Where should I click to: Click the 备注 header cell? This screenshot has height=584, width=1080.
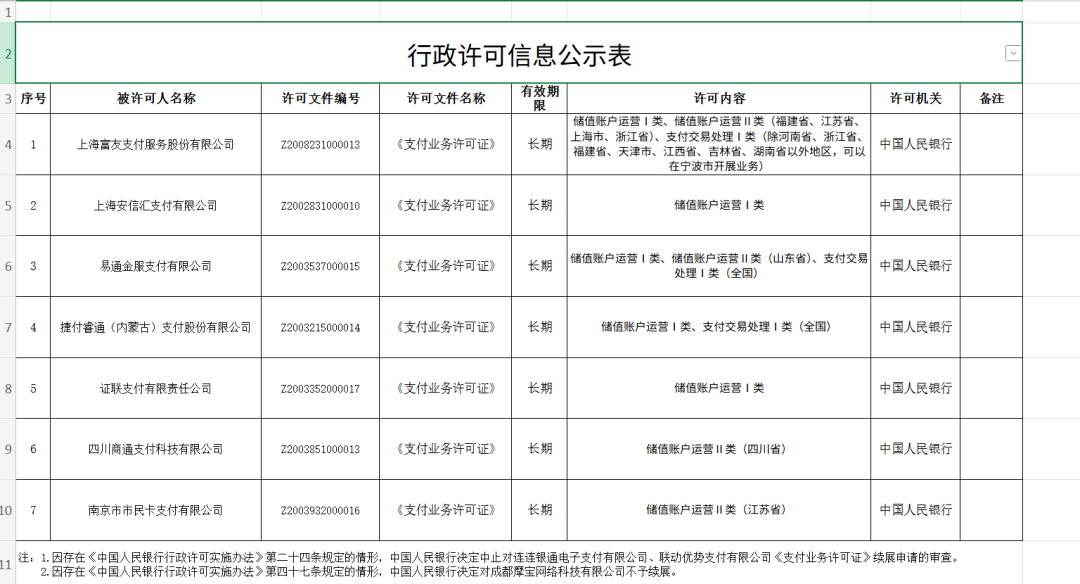(x=991, y=98)
